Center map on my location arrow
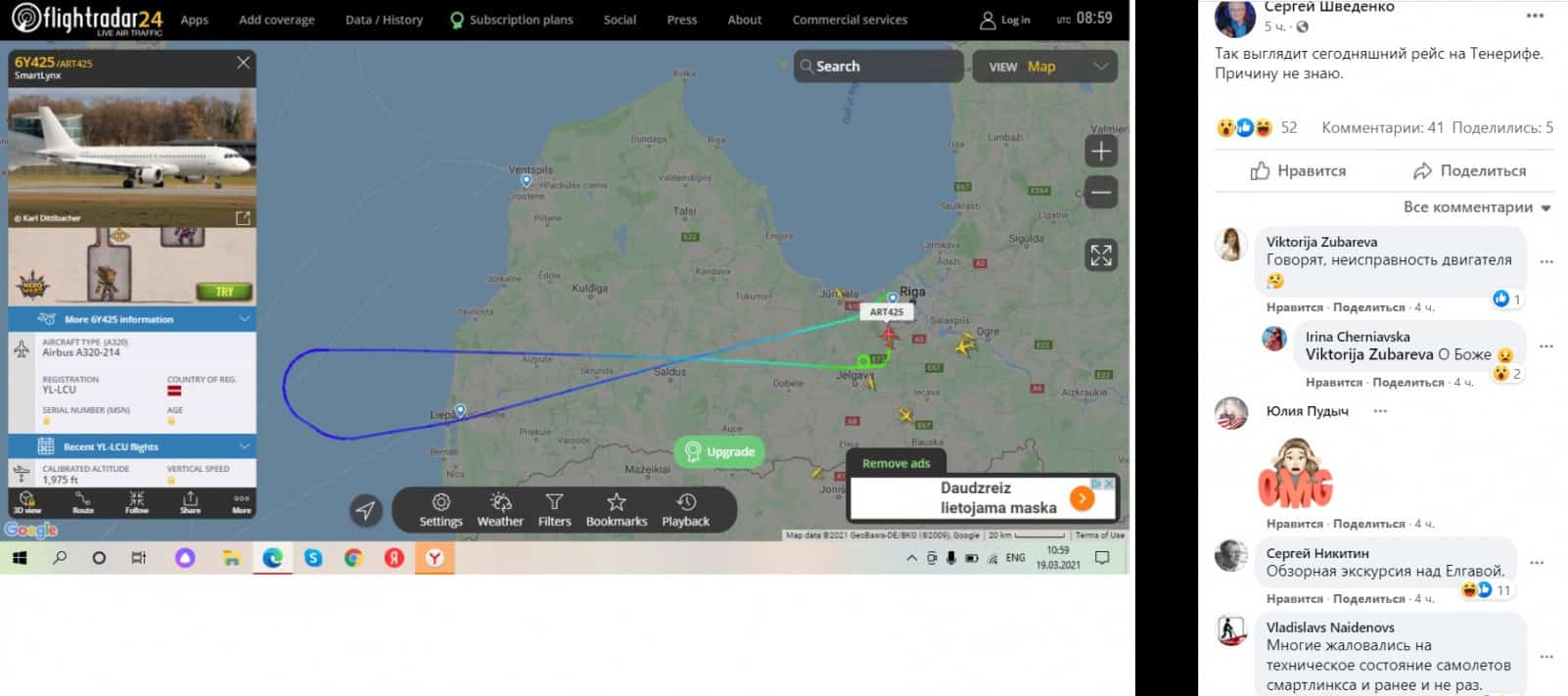Screen dimensions: 1568x696 (365, 510)
